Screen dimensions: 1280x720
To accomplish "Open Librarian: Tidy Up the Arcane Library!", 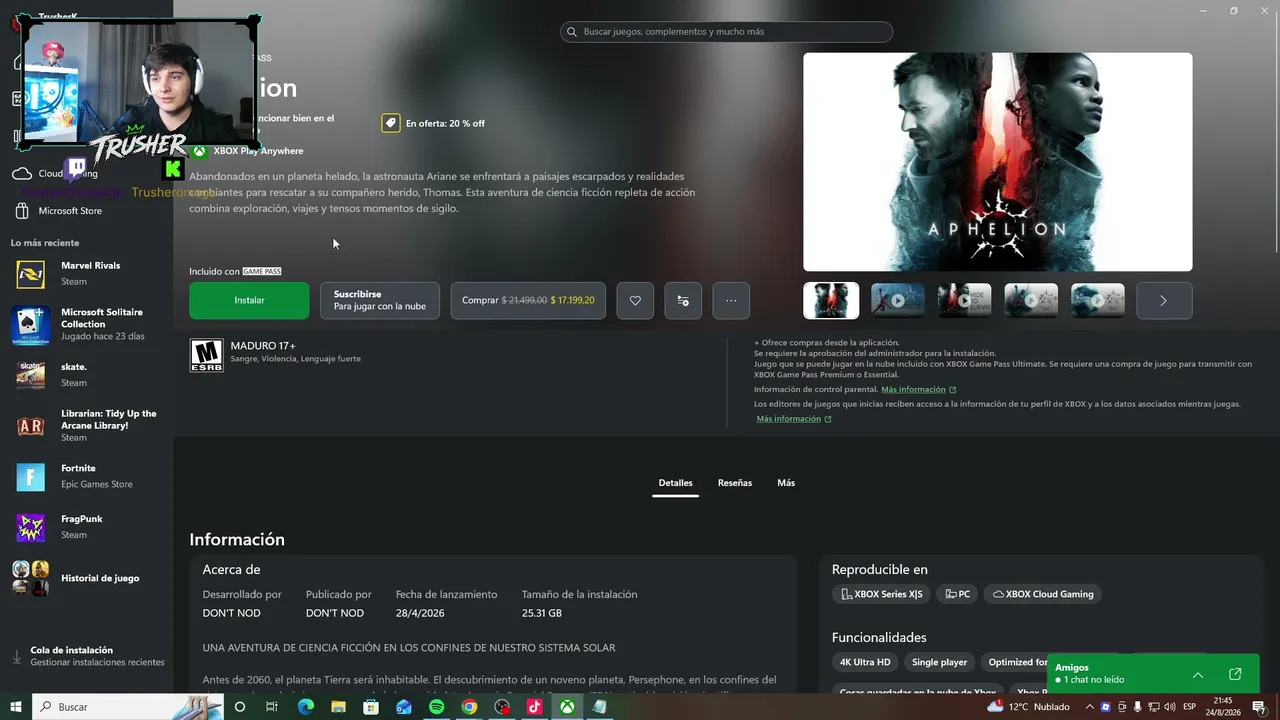I will point(86,425).
